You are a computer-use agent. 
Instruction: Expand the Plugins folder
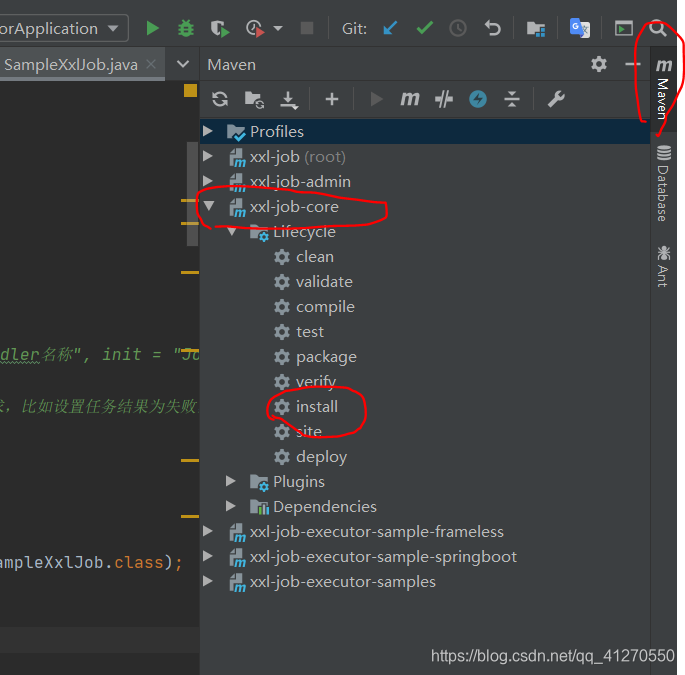pyautogui.click(x=231, y=481)
